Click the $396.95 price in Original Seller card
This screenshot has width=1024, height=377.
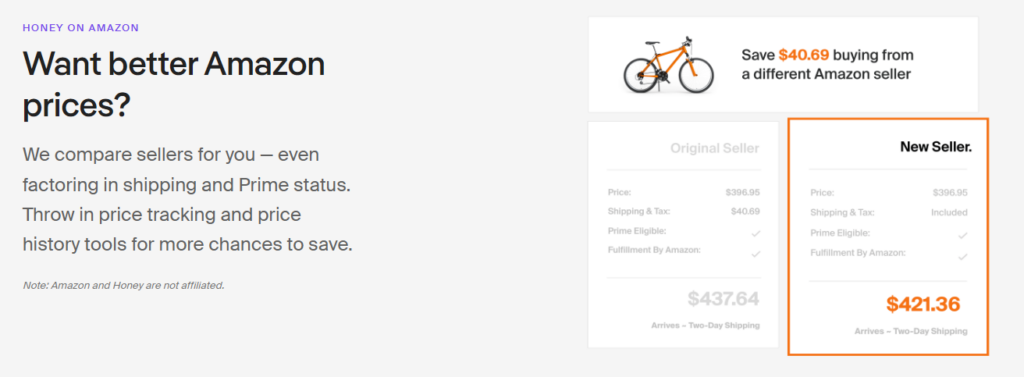click(743, 192)
